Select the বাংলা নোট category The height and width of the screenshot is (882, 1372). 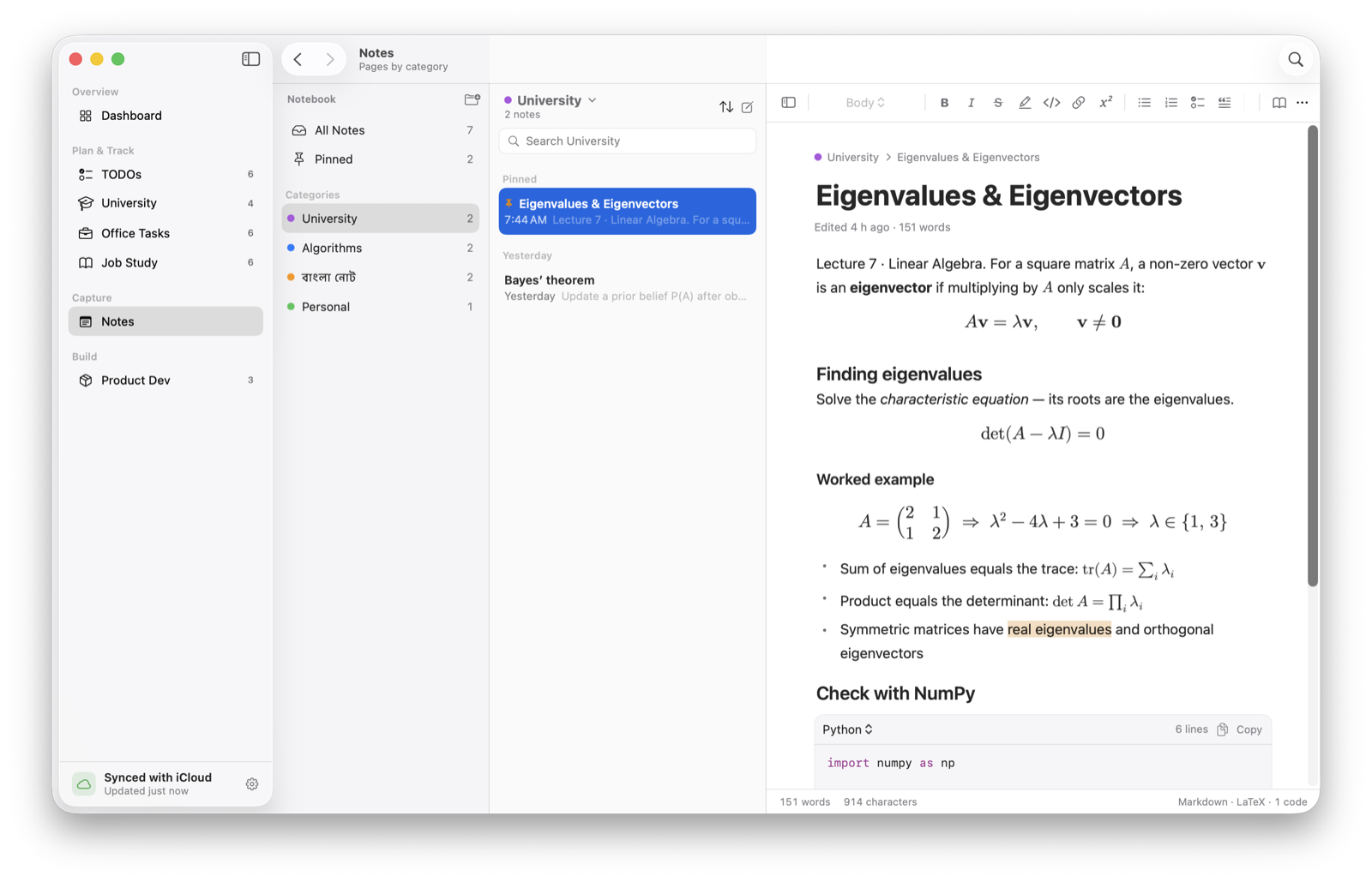[x=381, y=277]
